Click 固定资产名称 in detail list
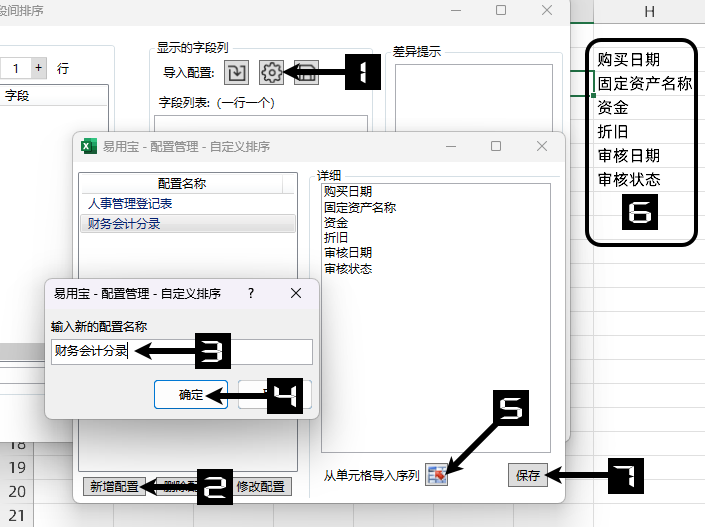 point(360,207)
